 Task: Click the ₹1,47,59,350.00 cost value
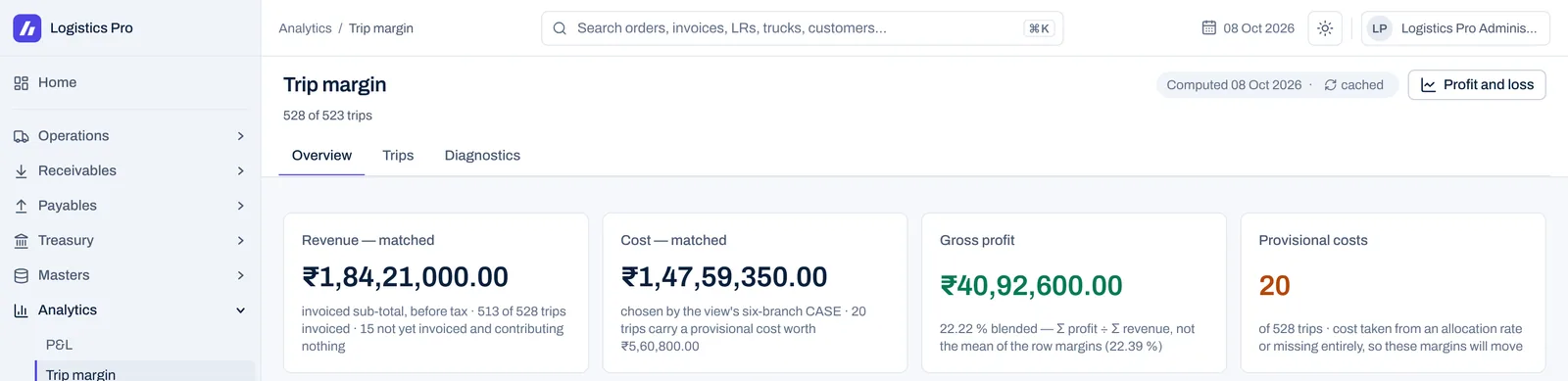(x=724, y=277)
